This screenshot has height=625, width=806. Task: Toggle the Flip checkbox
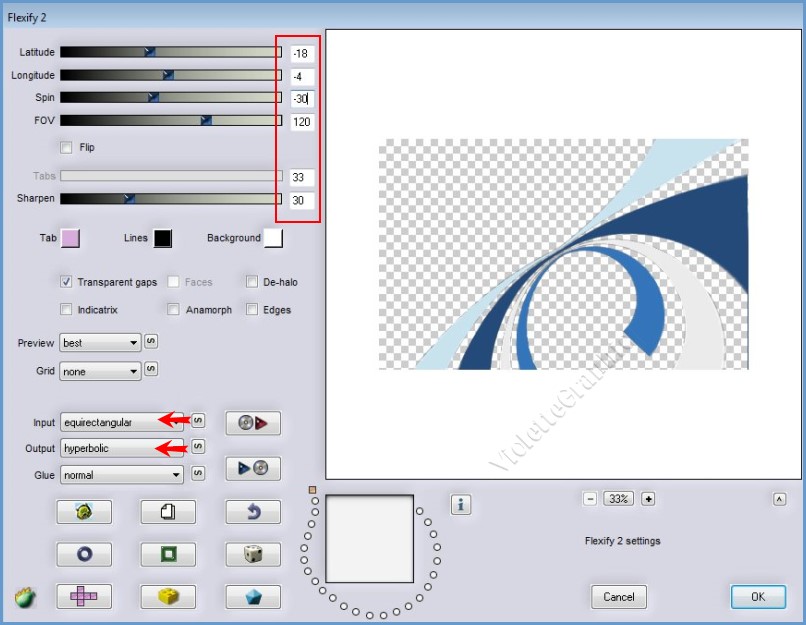(x=67, y=147)
